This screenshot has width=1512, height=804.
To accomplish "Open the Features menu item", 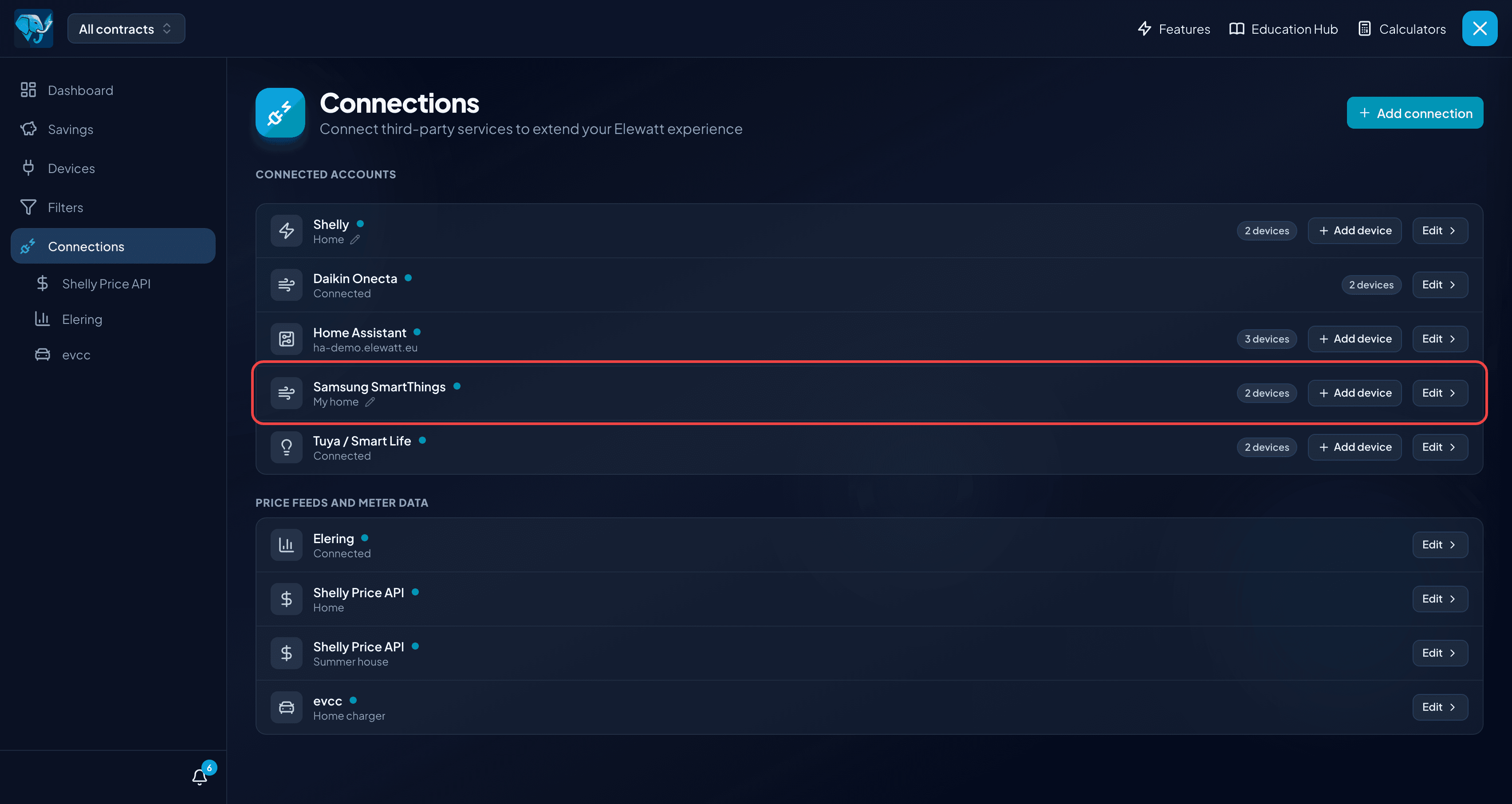I will 1174,29.
